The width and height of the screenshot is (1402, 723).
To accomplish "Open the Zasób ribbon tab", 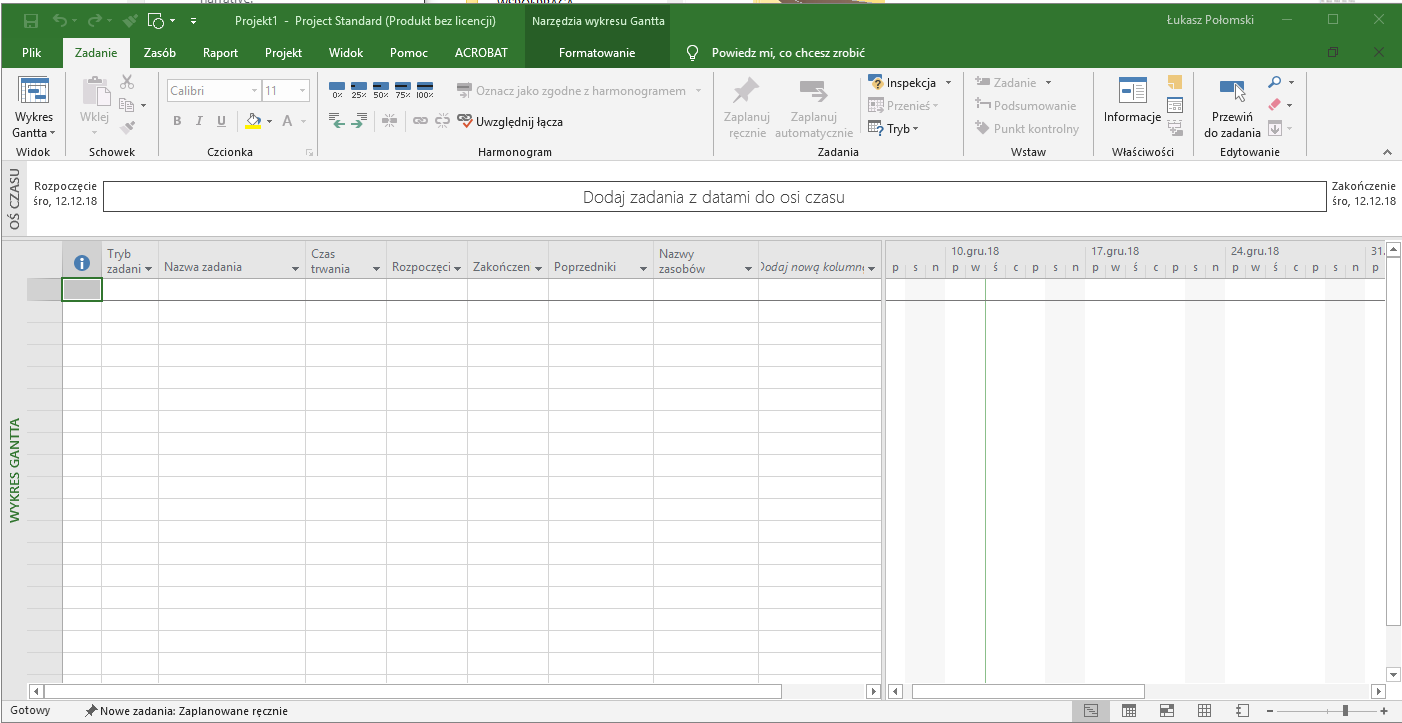I will pos(160,53).
